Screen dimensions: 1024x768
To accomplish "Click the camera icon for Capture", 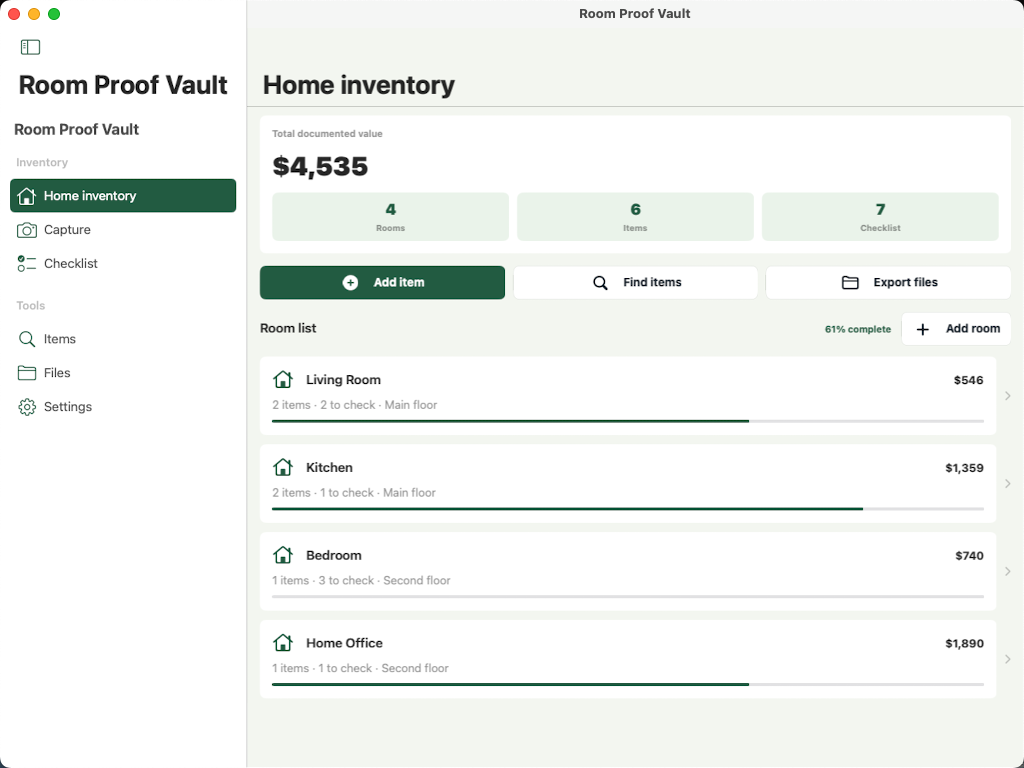I will coord(27,230).
